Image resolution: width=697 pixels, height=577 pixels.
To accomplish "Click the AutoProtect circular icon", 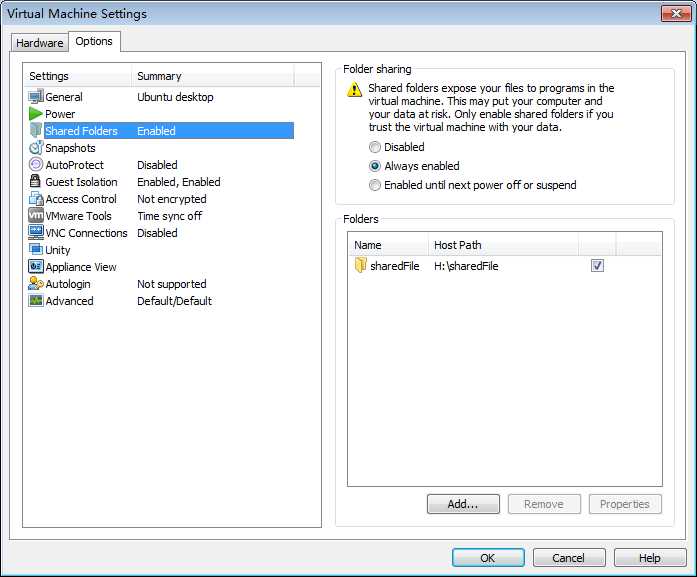I will [x=36, y=164].
